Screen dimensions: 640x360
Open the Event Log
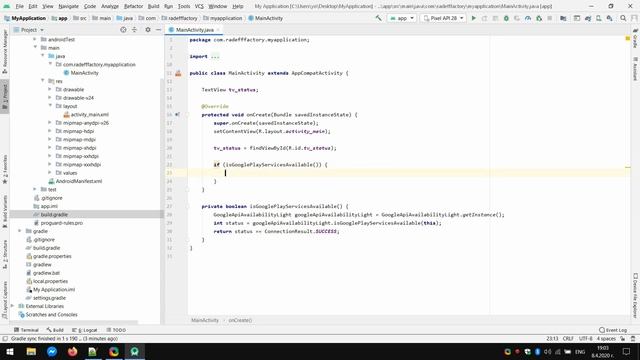pos(613,330)
